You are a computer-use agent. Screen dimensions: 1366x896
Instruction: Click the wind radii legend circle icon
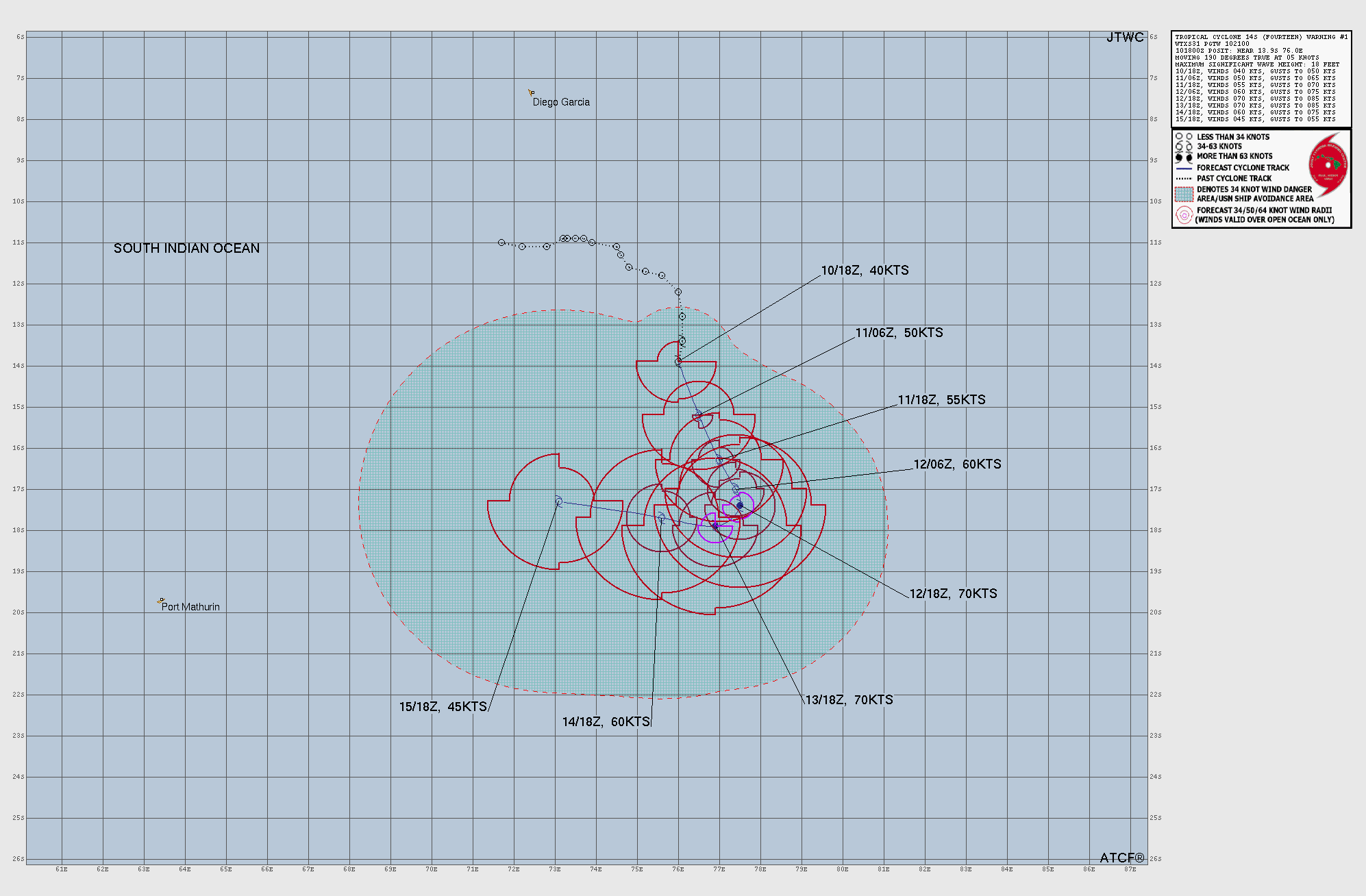pos(1184,215)
